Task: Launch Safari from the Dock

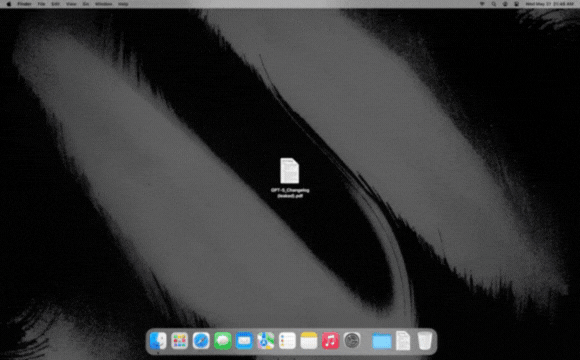Action: [x=201, y=340]
